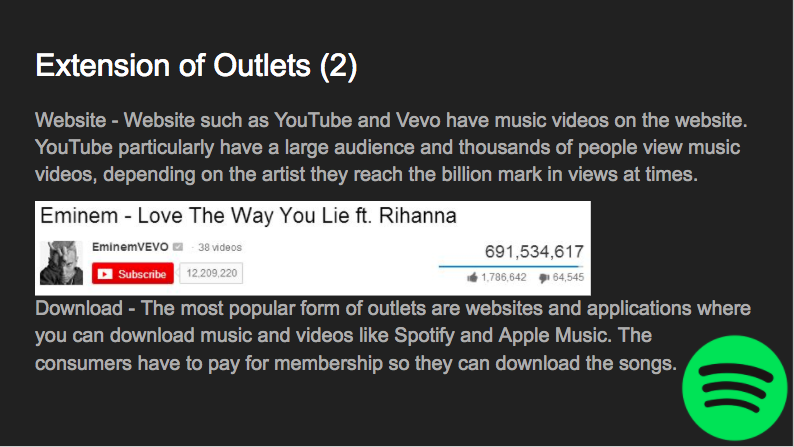Viewport: 794px width, 447px height.
Task: Click the verified badge beside EminemVEVO
Action: (176, 247)
